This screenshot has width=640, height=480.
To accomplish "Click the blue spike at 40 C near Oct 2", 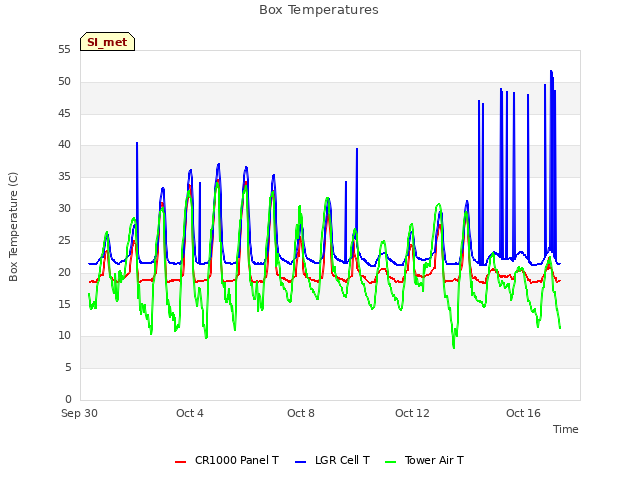I will point(137,144).
